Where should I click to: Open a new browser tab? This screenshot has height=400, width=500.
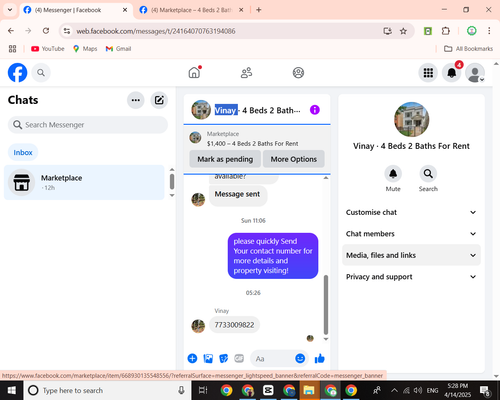(x=259, y=10)
